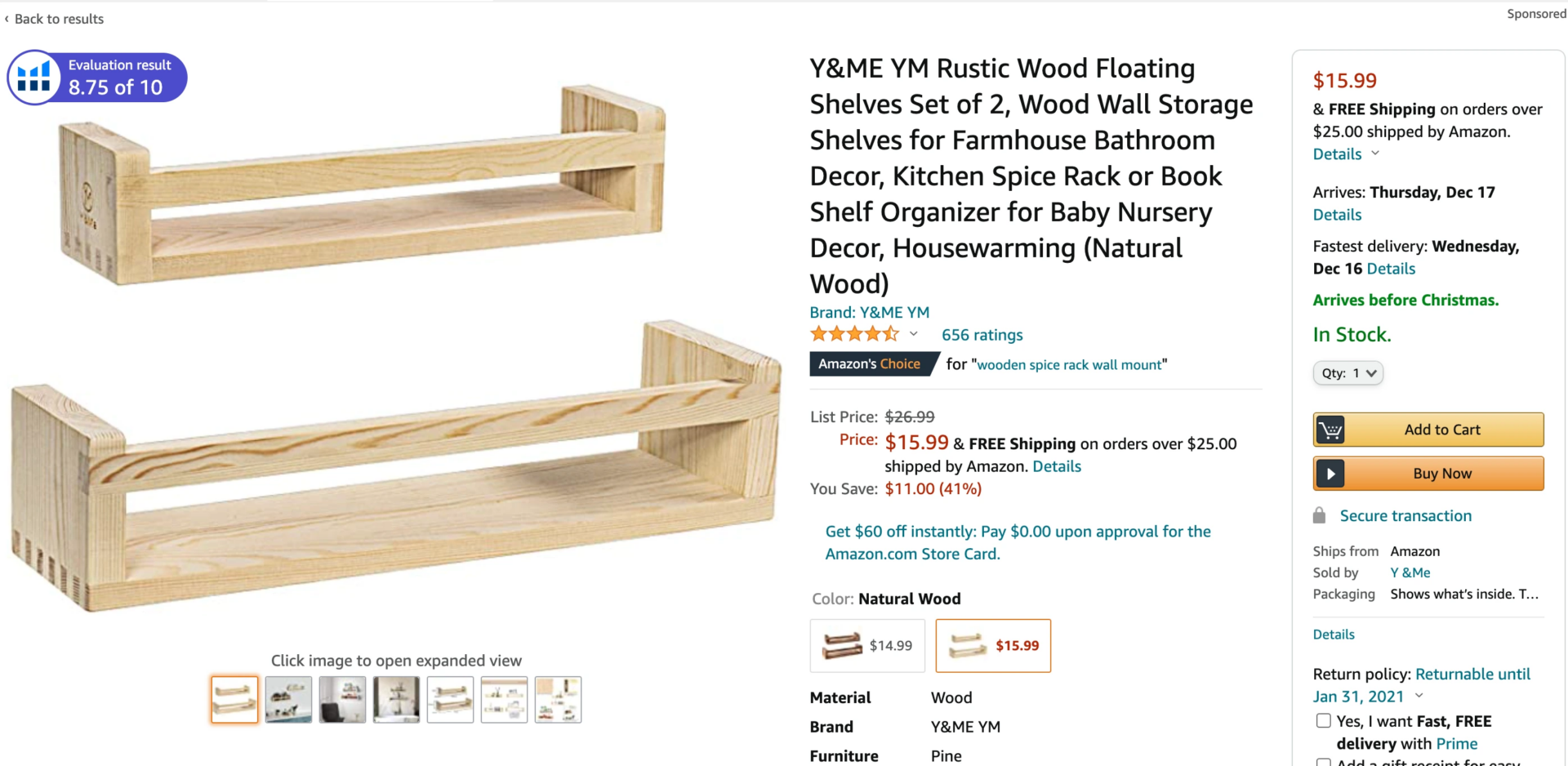Click the play arrow icon on Buy Now

click(x=1330, y=474)
